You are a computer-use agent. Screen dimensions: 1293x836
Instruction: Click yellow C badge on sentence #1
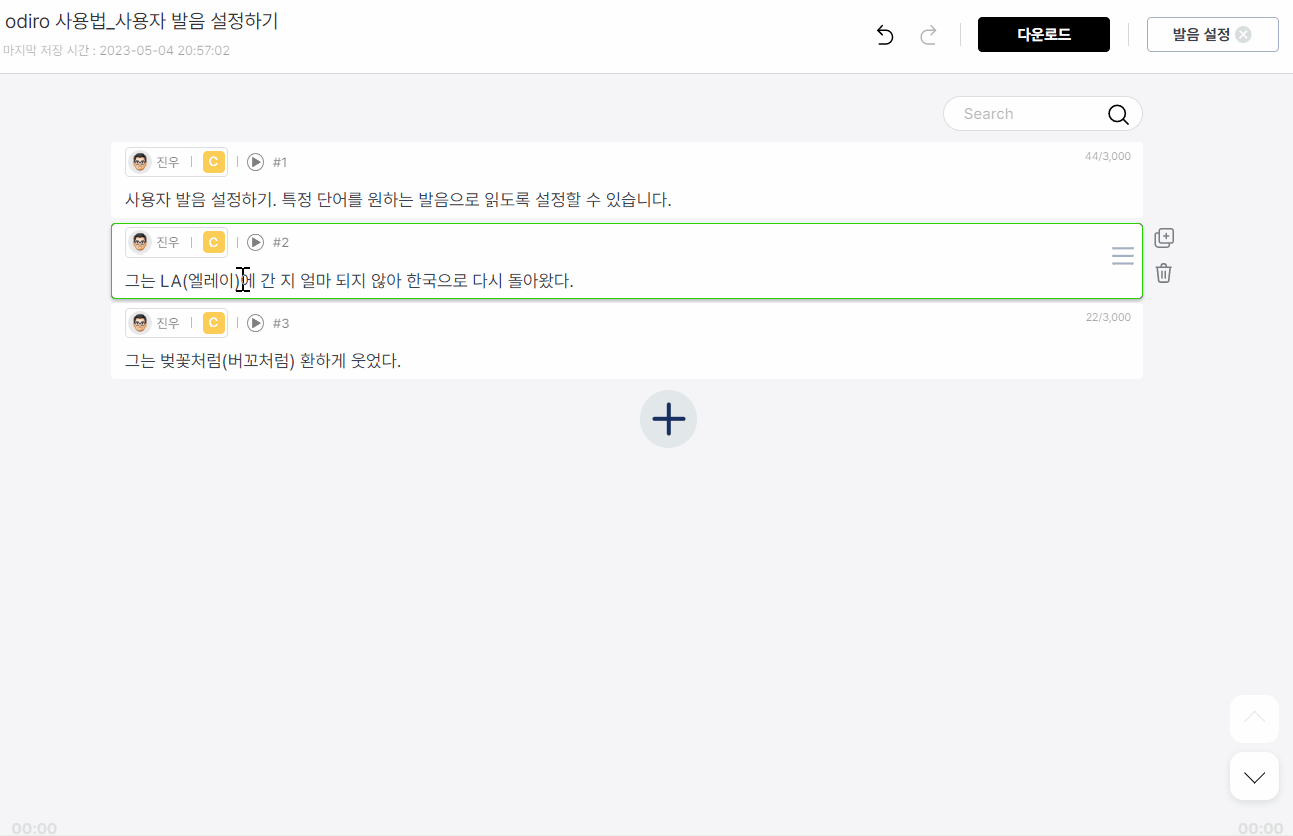click(213, 162)
